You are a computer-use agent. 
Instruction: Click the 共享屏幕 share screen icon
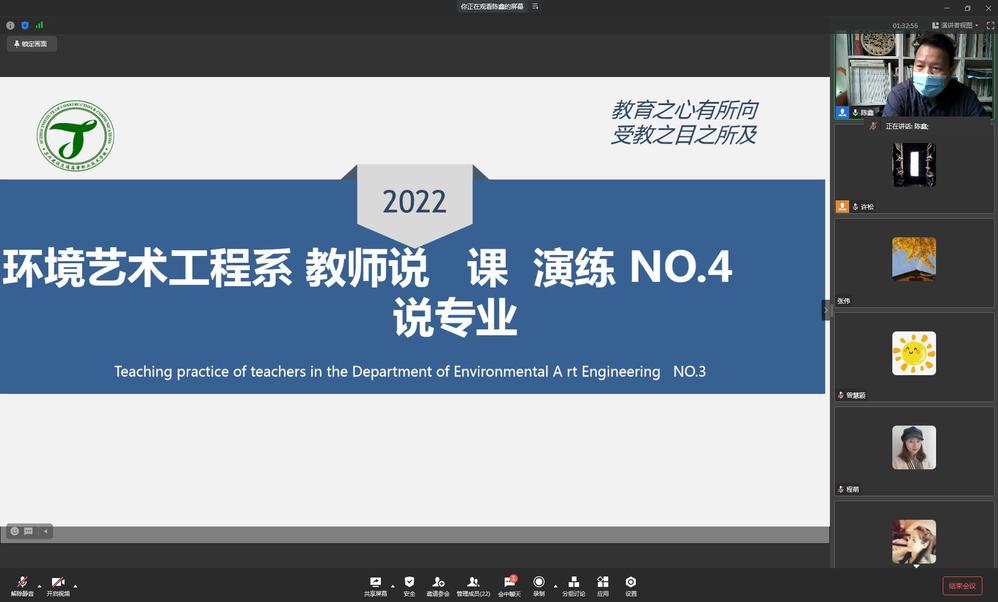pos(375,585)
